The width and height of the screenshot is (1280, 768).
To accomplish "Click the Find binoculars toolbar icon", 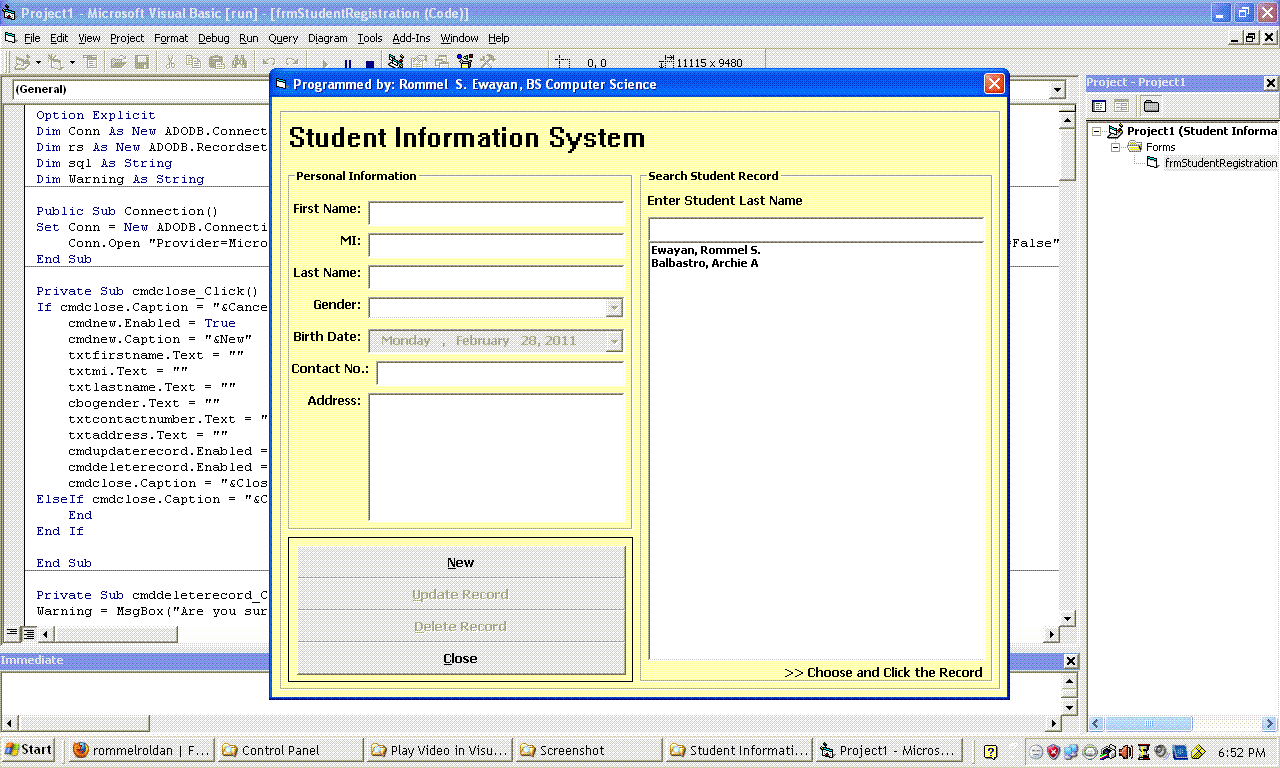I will 239,62.
